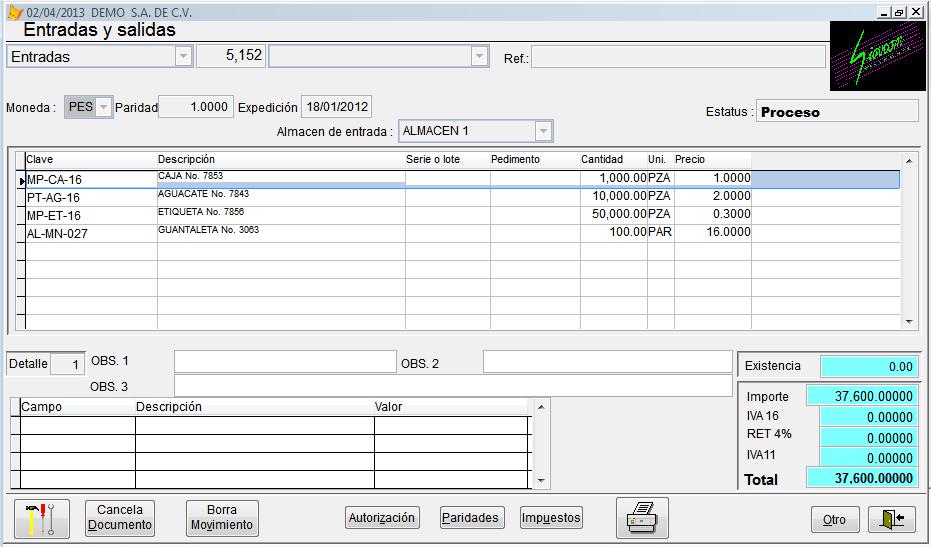Click the app icon in title bar
This screenshot has width=931, height=547.
pyautogui.click(x=15, y=12)
